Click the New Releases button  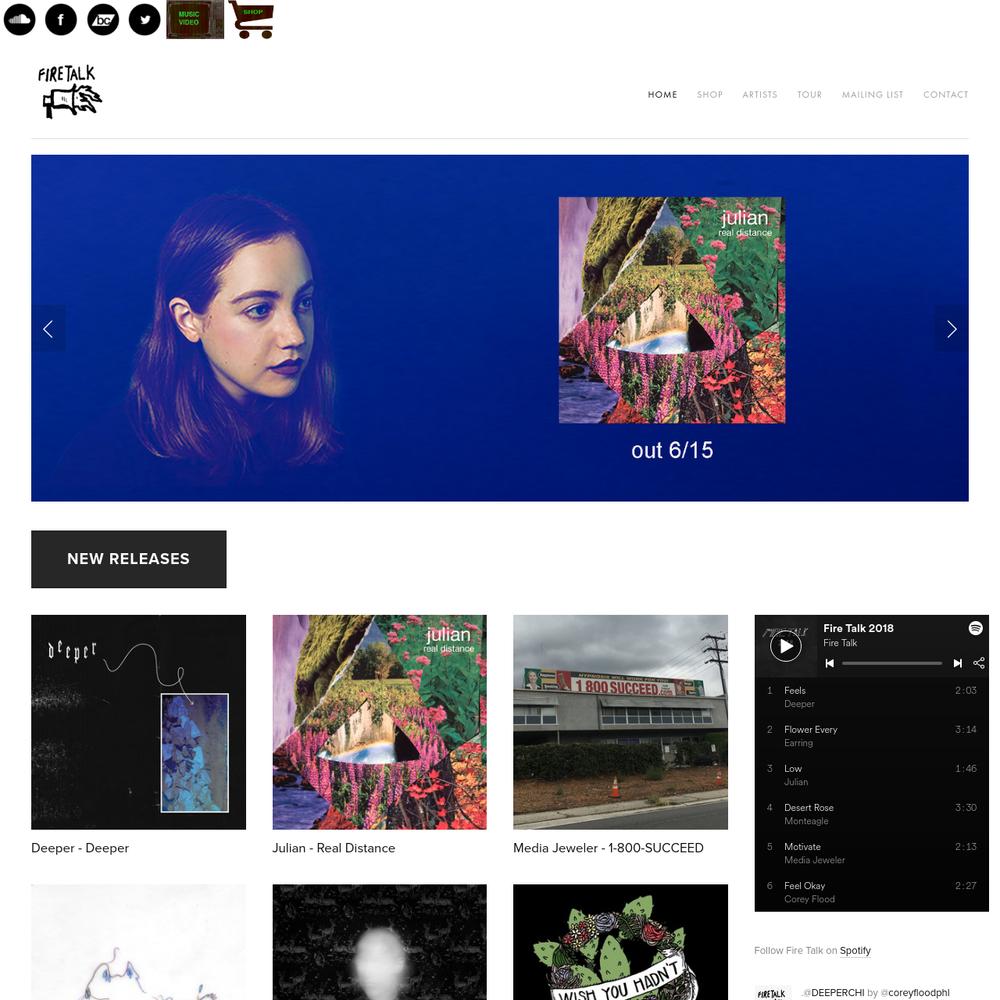129,559
